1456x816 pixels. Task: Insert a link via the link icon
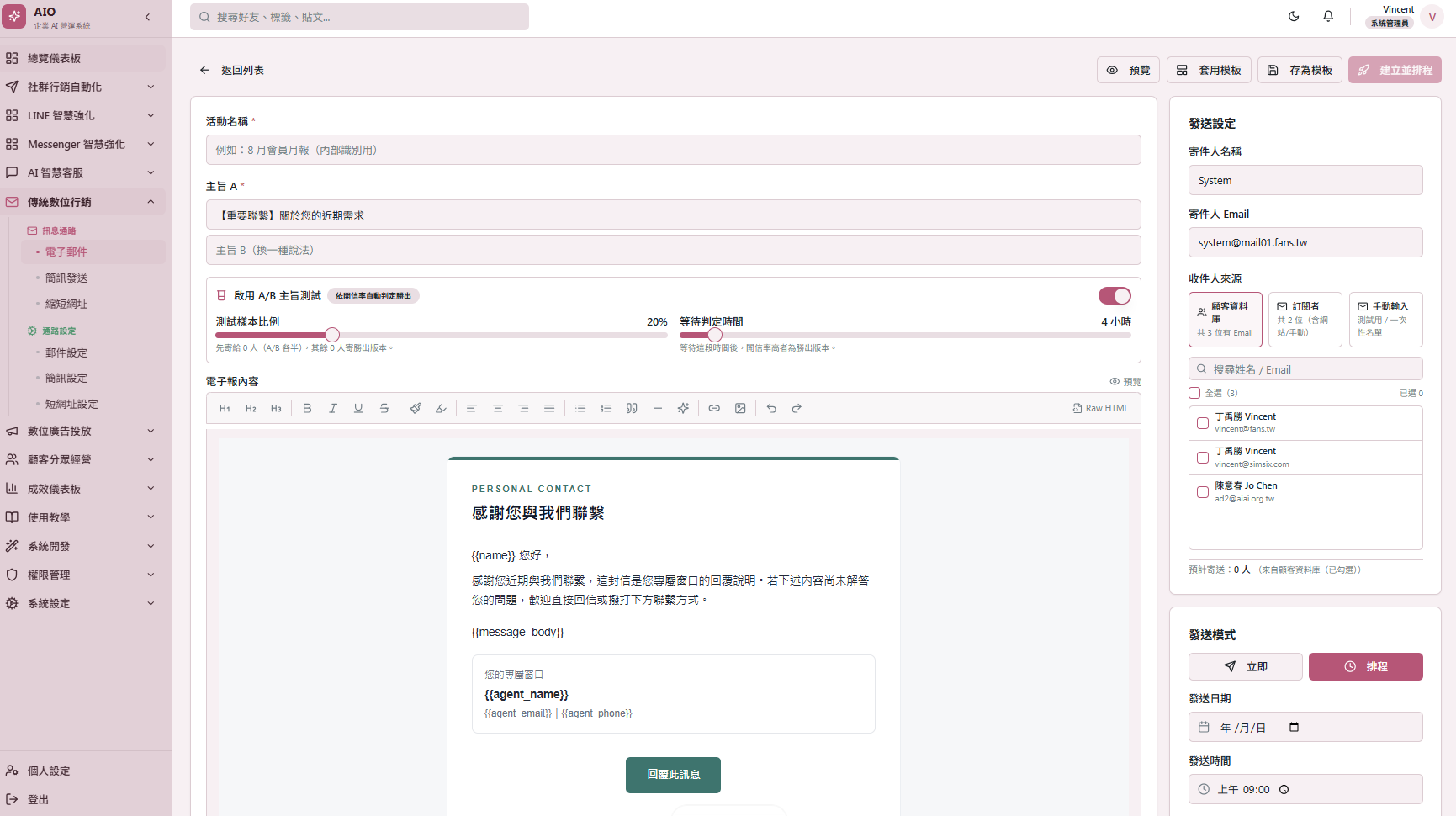pos(714,408)
